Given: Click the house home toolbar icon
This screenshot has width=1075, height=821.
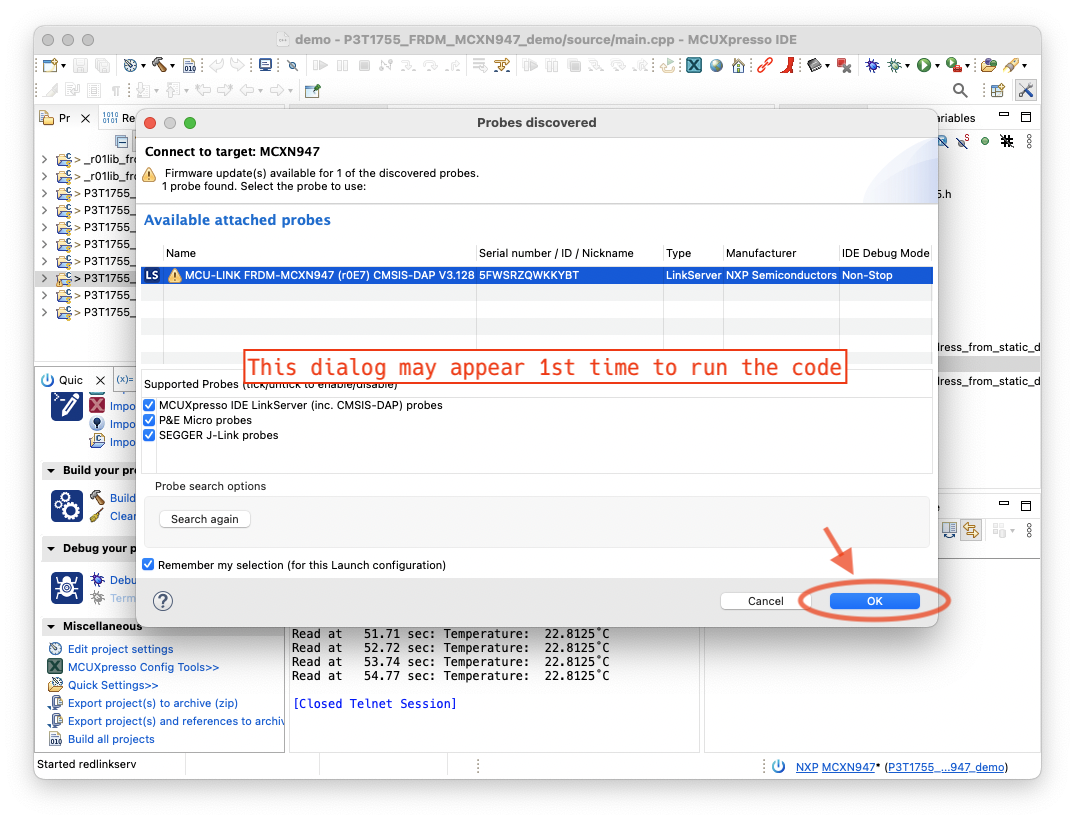Looking at the screenshot, I should click(738, 66).
